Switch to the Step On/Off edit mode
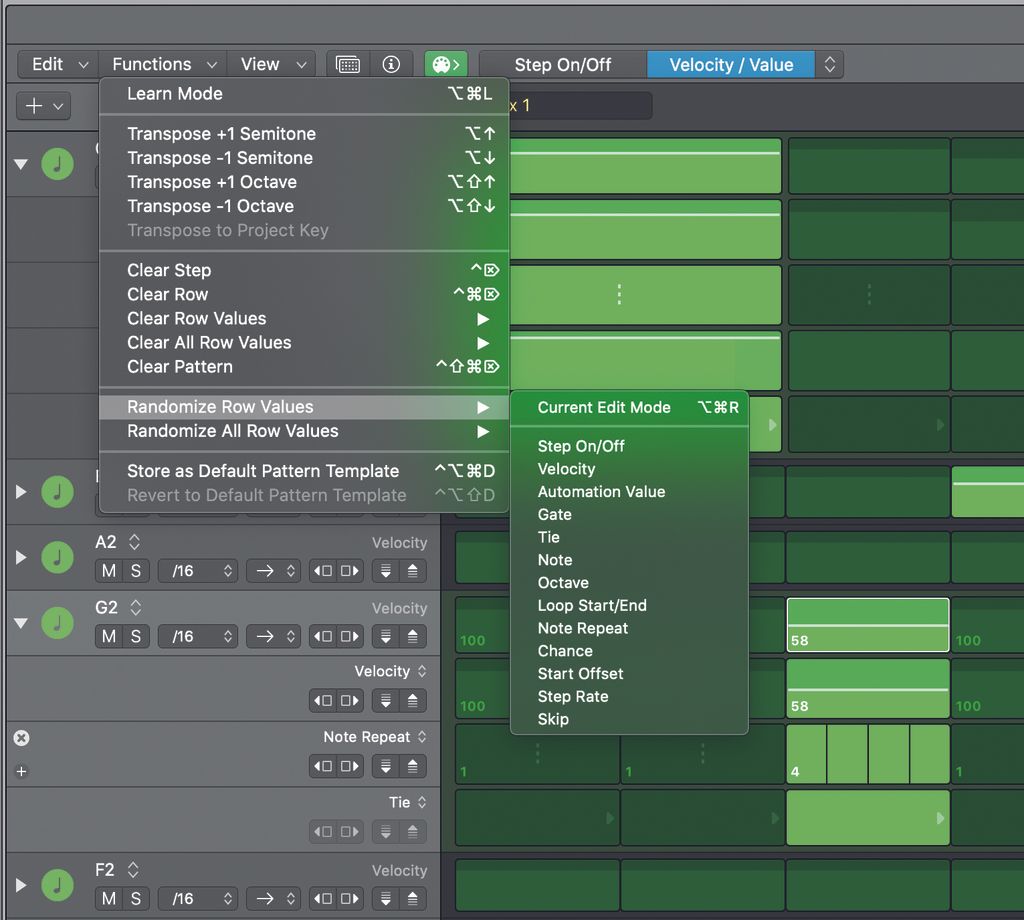The height and width of the screenshot is (920, 1024). pyautogui.click(x=562, y=63)
